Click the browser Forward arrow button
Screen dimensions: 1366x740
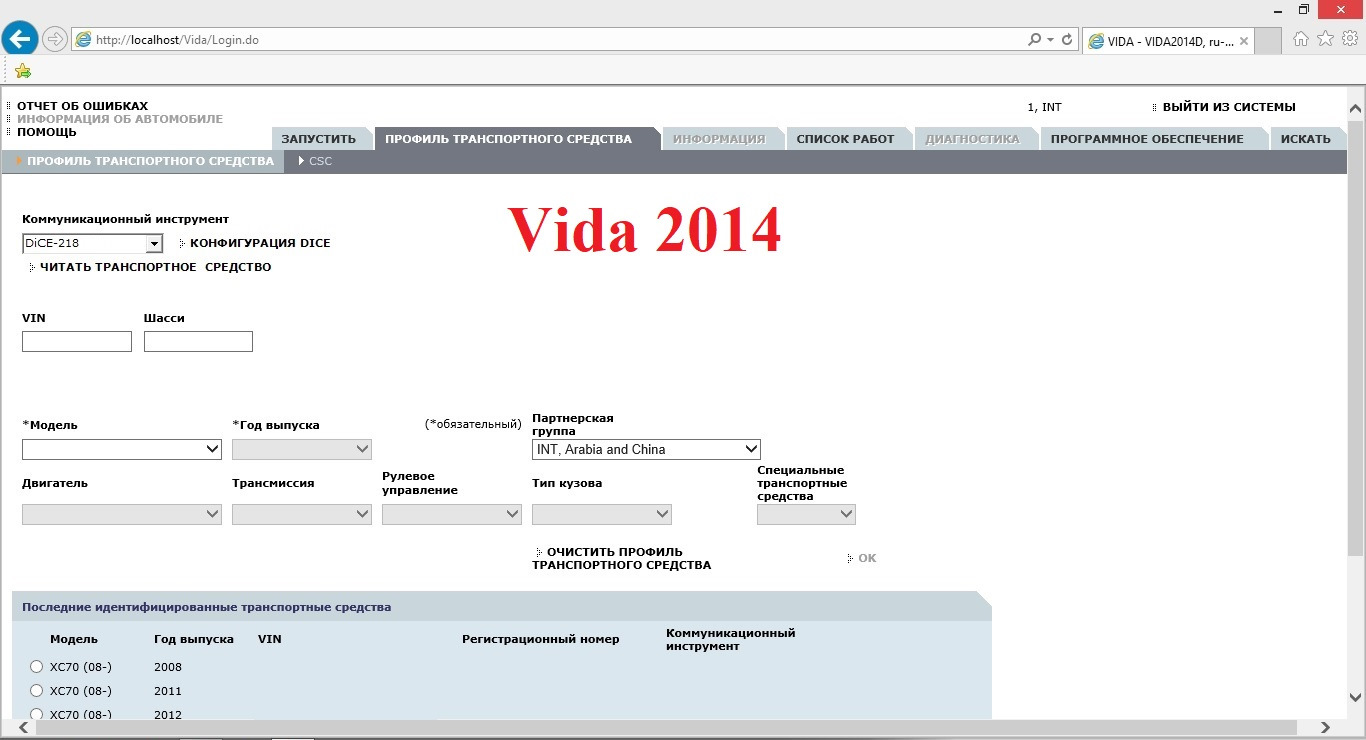pos(54,39)
